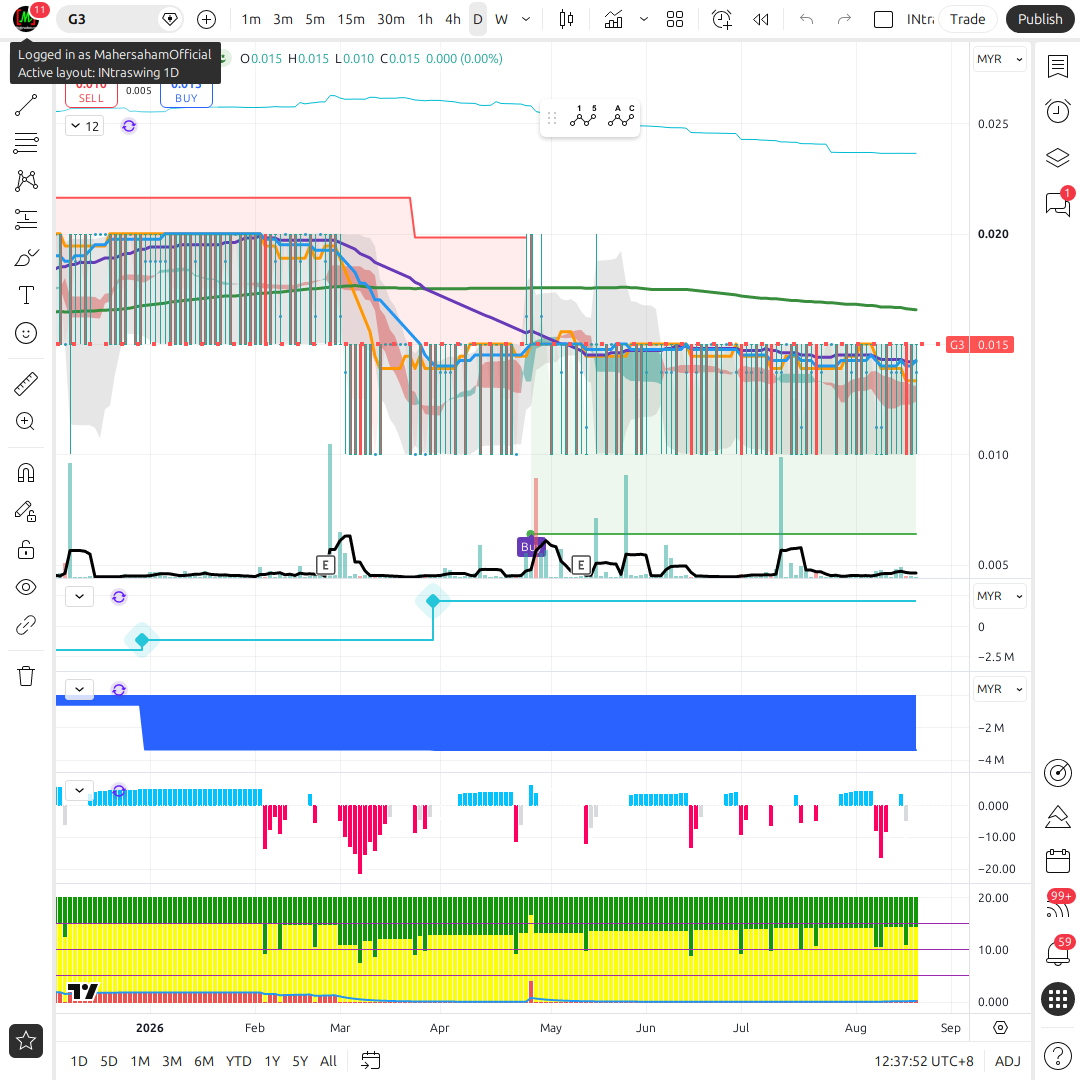Select the patterns drawing tool
1080x1080 pixels.
(26, 181)
